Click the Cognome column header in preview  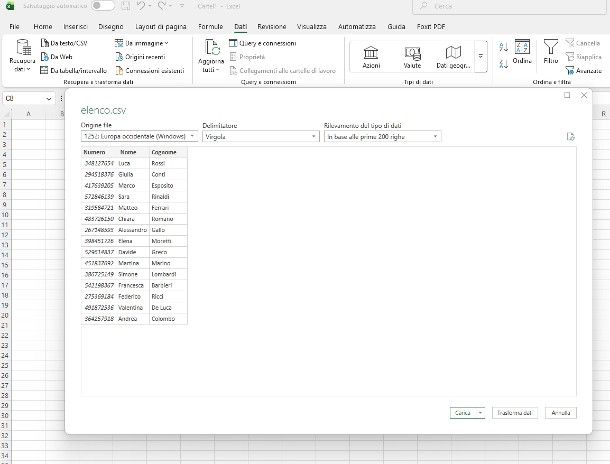168,152
